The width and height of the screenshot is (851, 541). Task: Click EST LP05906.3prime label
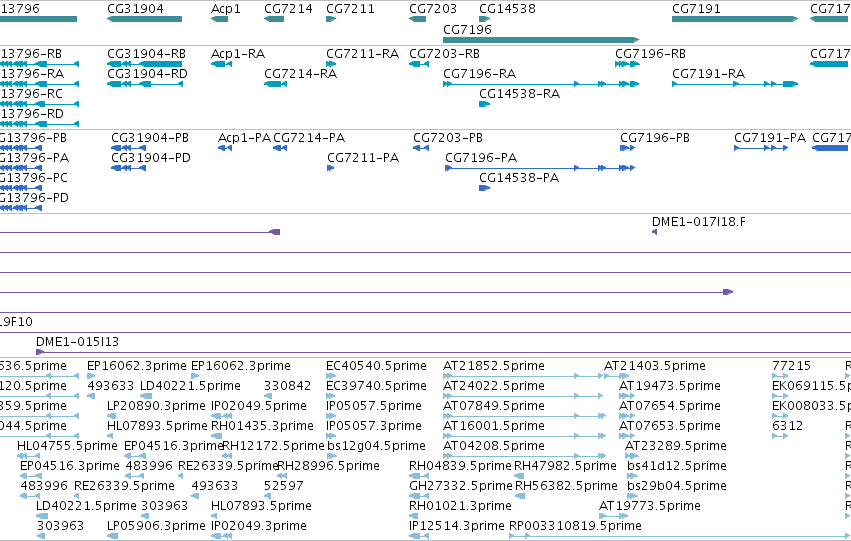156,526
